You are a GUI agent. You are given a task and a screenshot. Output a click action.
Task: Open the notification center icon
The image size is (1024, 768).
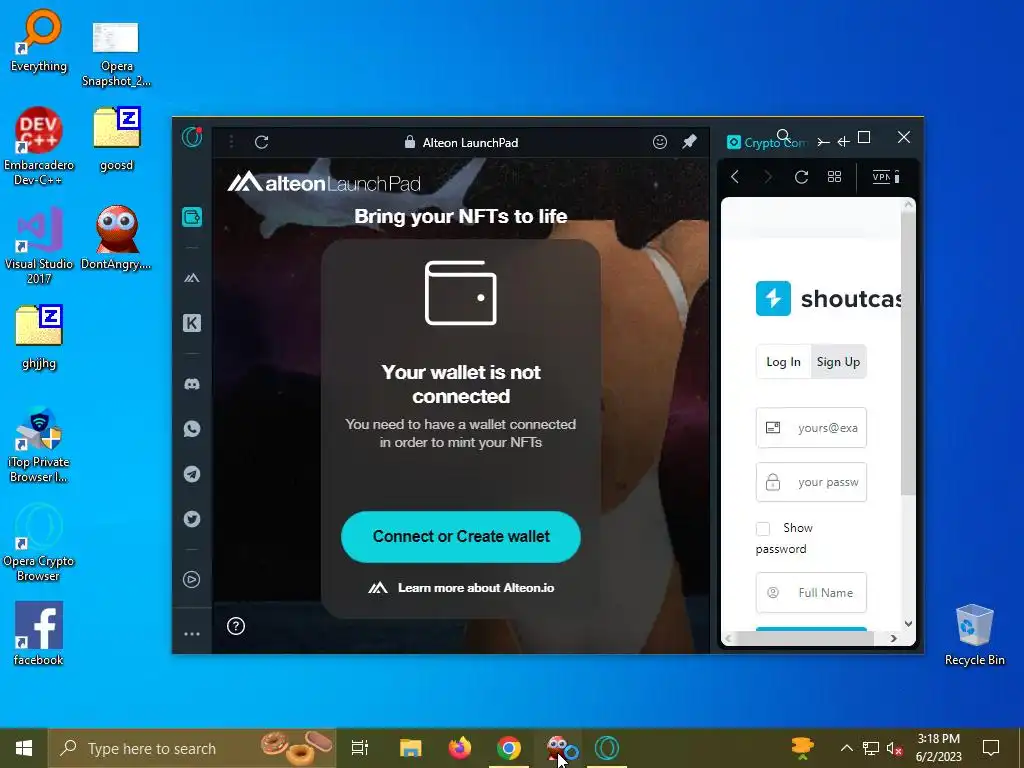991,748
